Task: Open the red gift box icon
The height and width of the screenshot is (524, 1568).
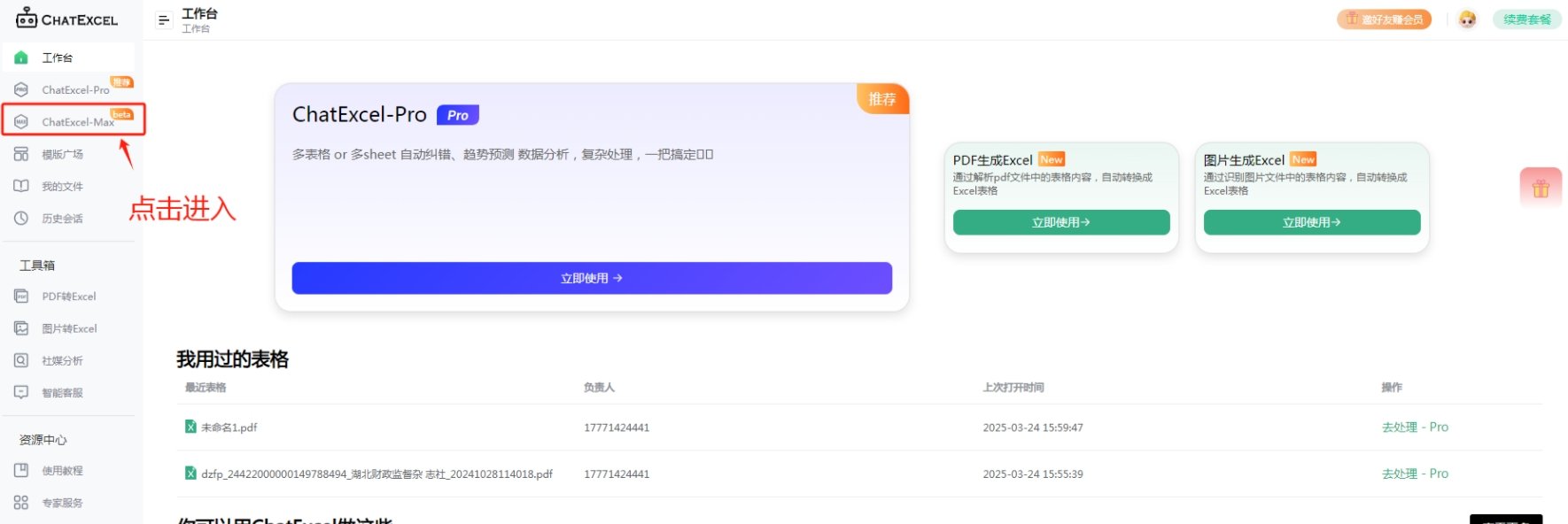Action: point(1541,188)
